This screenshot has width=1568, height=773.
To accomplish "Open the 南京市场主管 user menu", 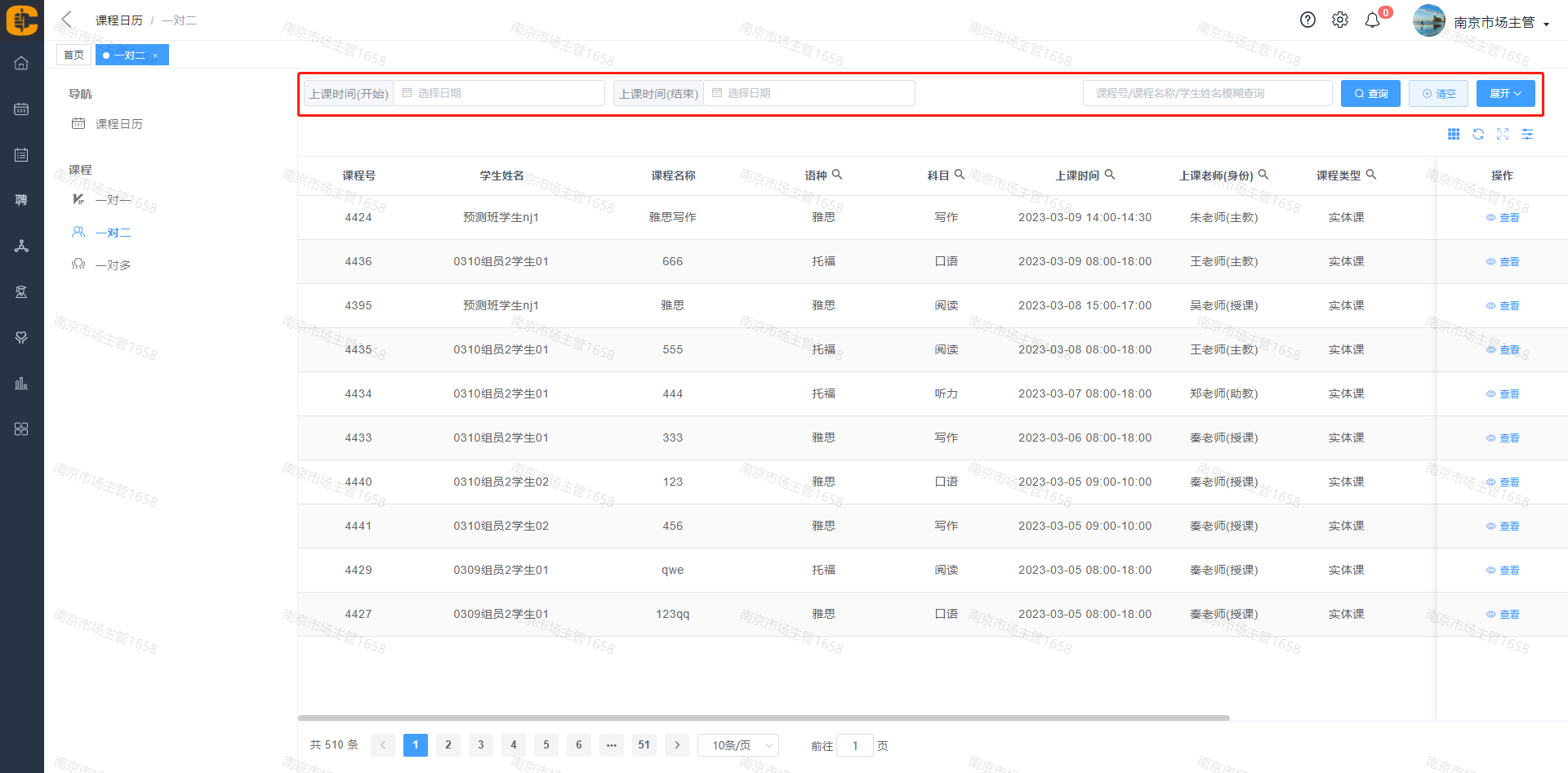I will (1499, 23).
